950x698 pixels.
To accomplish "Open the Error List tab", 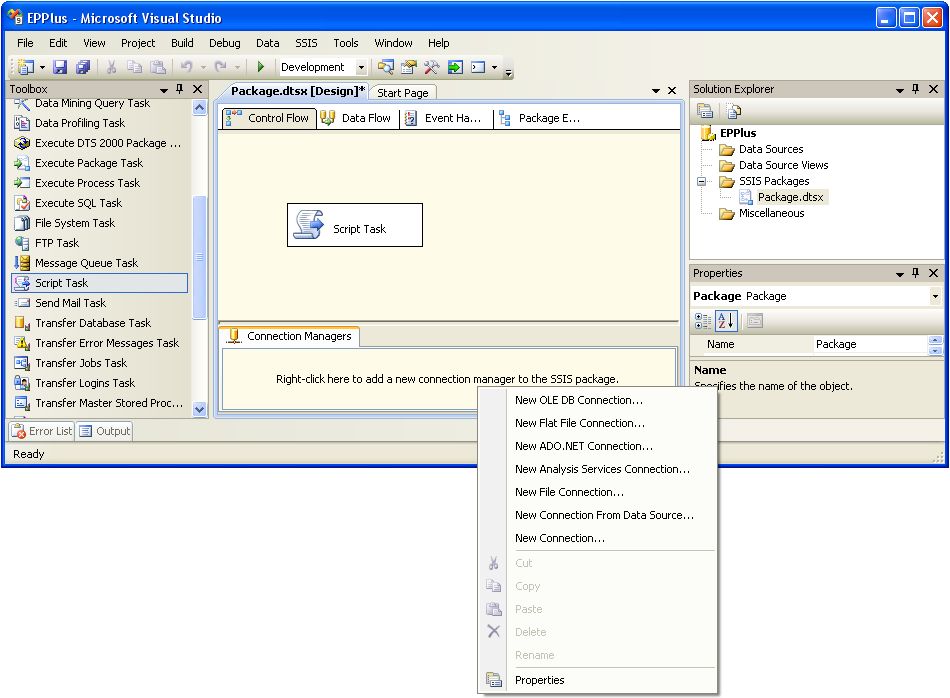I will coord(42,431).
